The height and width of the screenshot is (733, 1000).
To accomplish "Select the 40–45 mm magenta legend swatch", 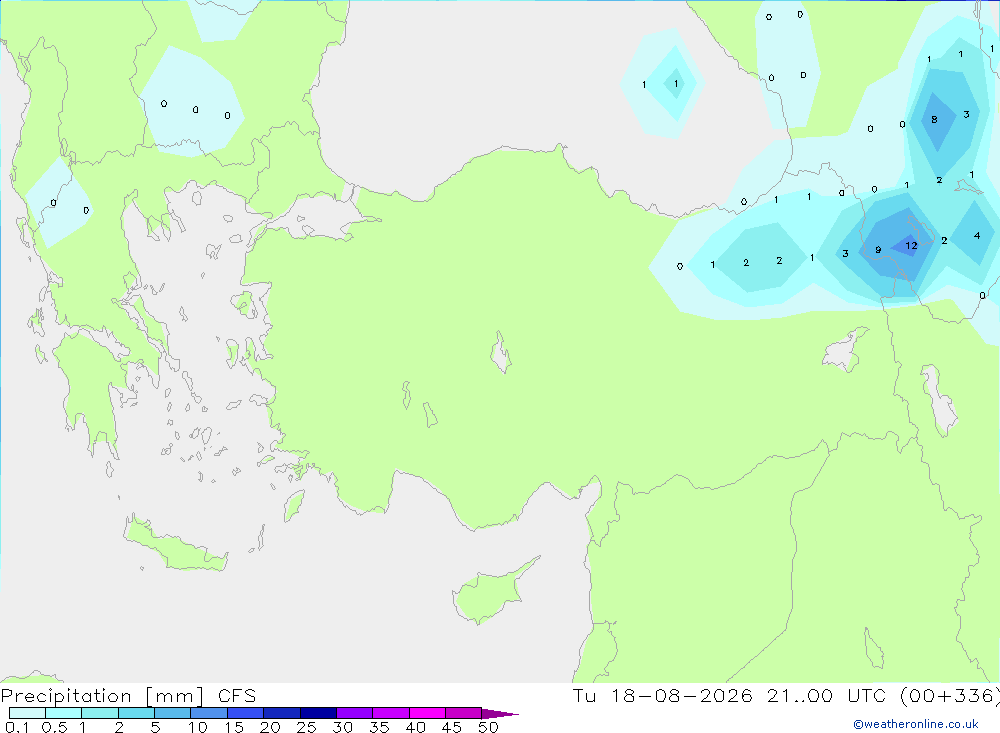I will [x=427, y=713].
